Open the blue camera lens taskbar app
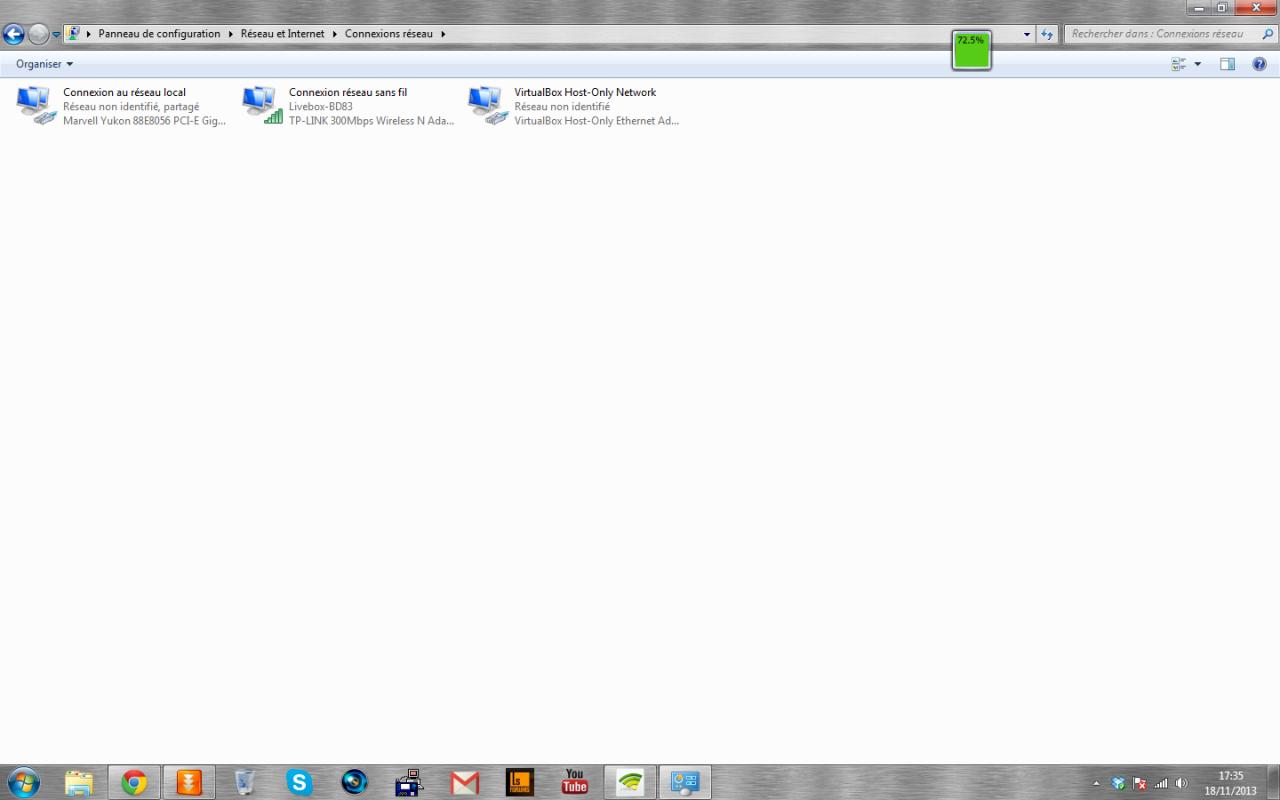The width and height of the screenshot is (1280, 800). (x=354, y=782)
